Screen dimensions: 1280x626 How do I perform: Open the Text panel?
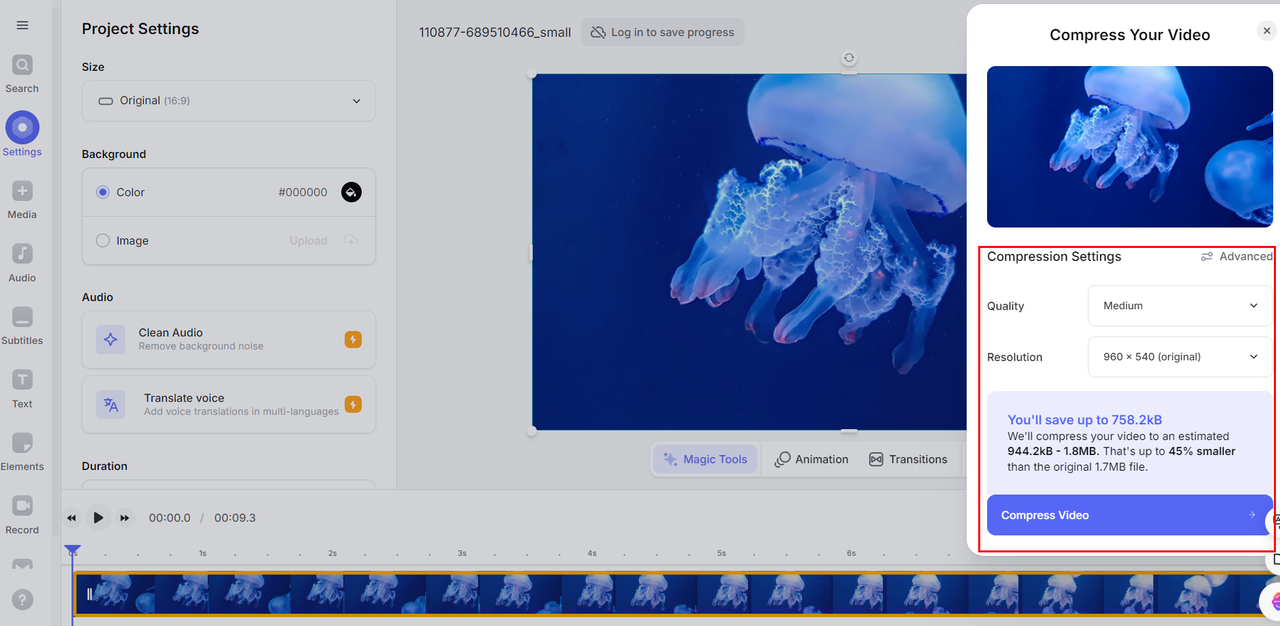point(22,389)
